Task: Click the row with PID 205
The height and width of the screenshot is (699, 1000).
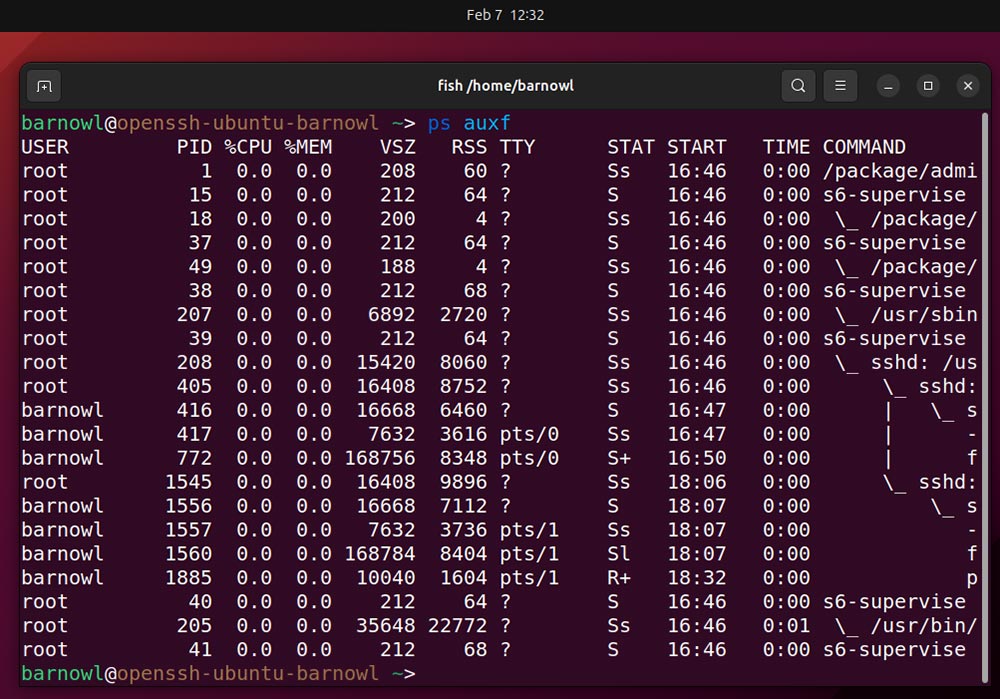Action: pos(499,626)
